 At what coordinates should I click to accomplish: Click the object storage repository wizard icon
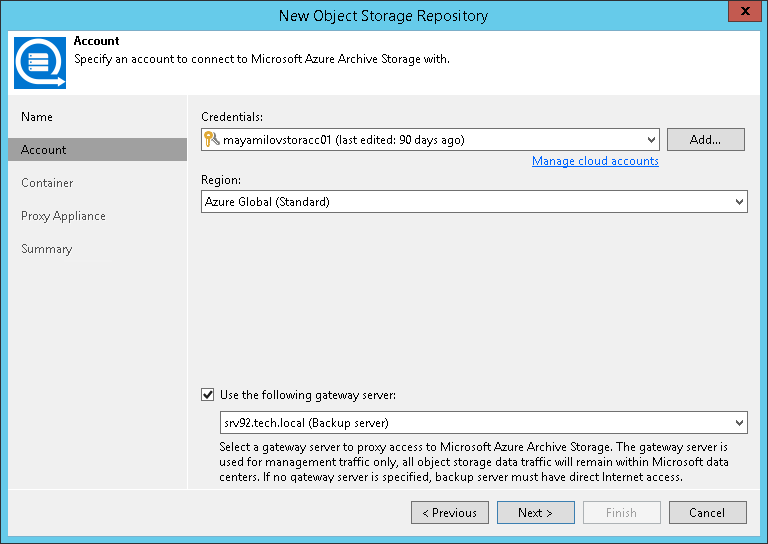pos(41,62)
